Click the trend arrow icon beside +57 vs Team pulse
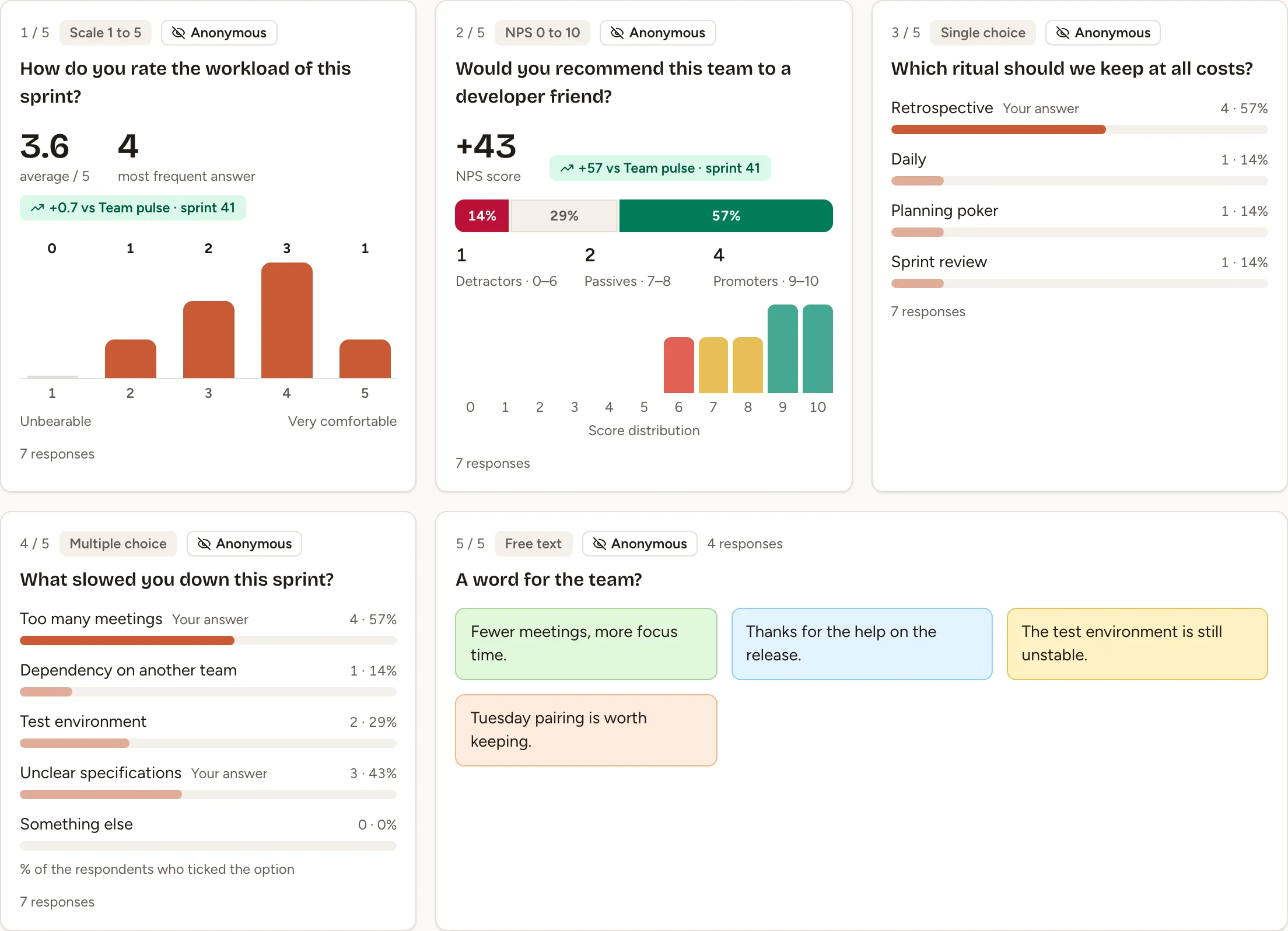 tap(567, 168)
